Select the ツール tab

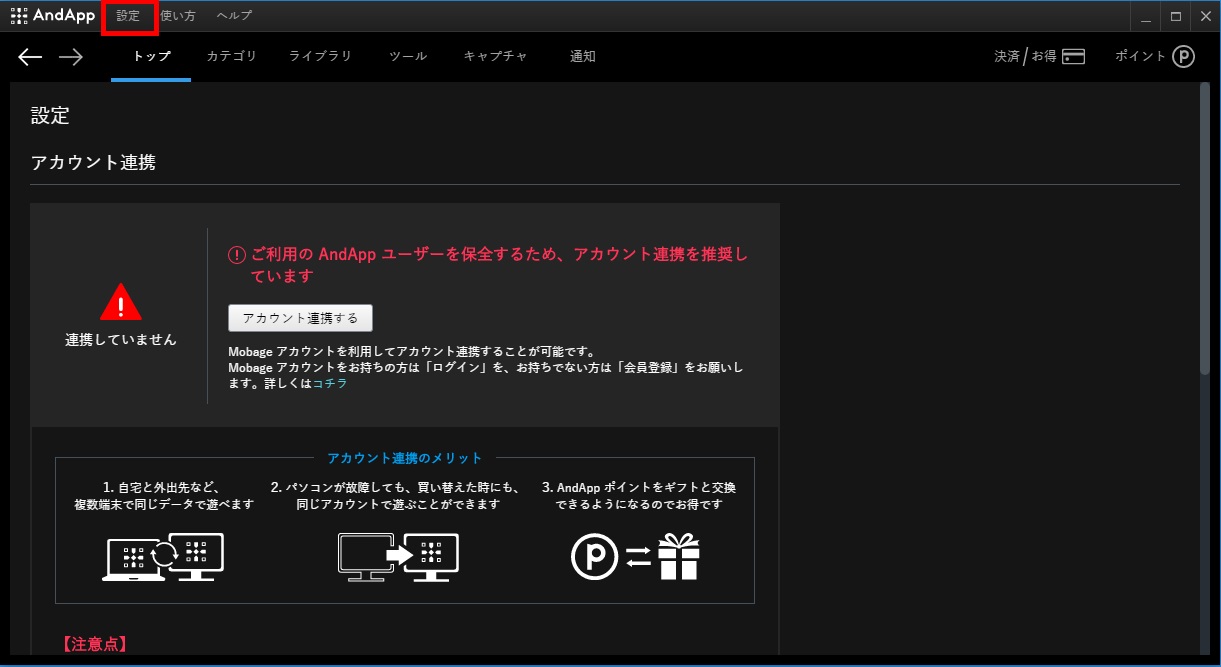tap(408, 57)
